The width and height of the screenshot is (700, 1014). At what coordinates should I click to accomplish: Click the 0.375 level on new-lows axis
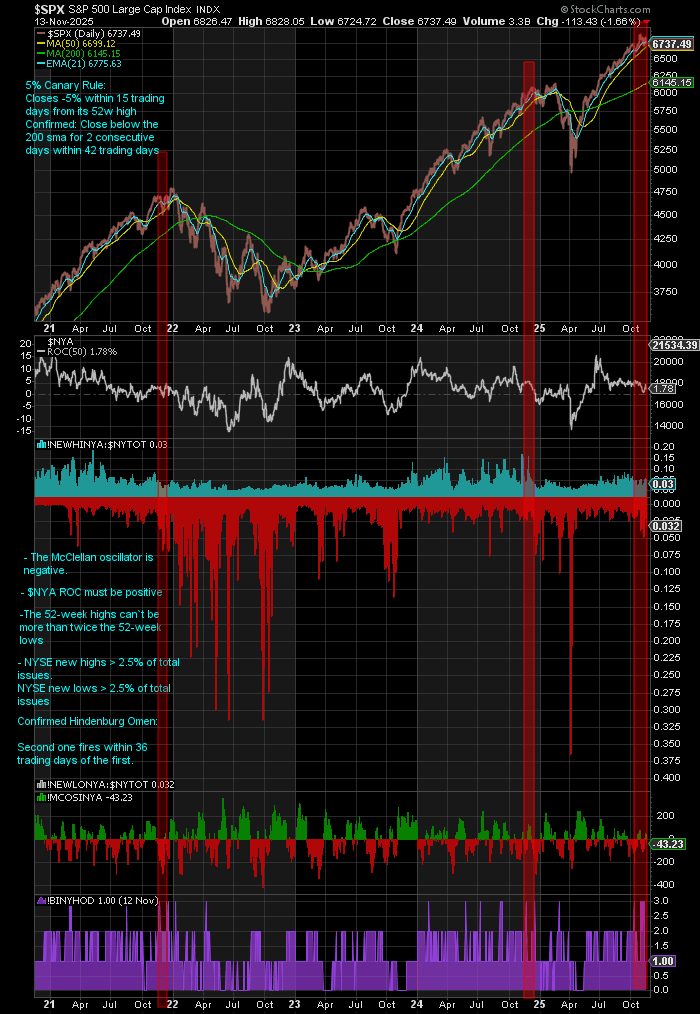pyautogui.click(x=665, y=760)
